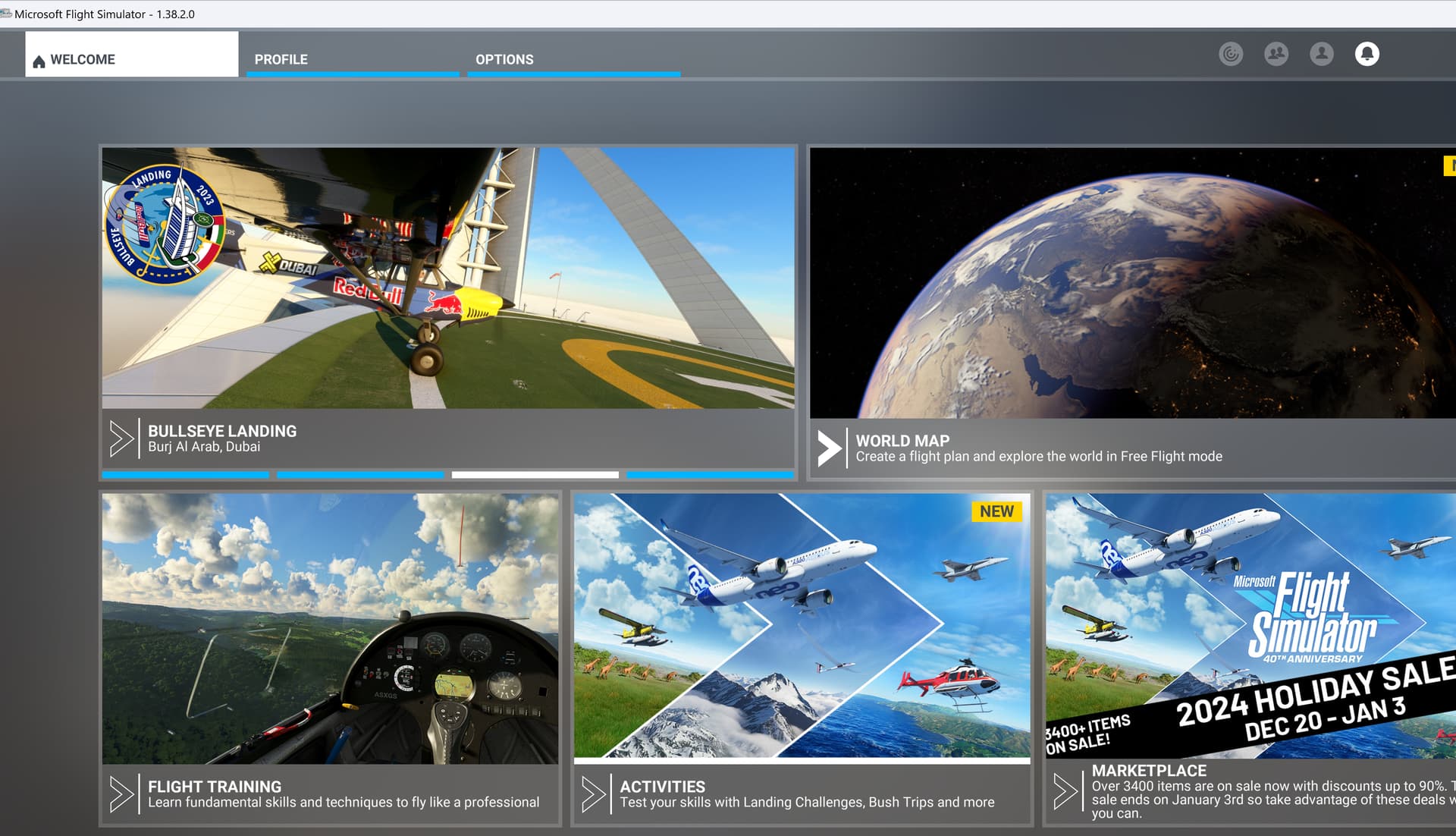Select the first carousel slide indicator
The image size is (1456, 836).
point(186,475)
